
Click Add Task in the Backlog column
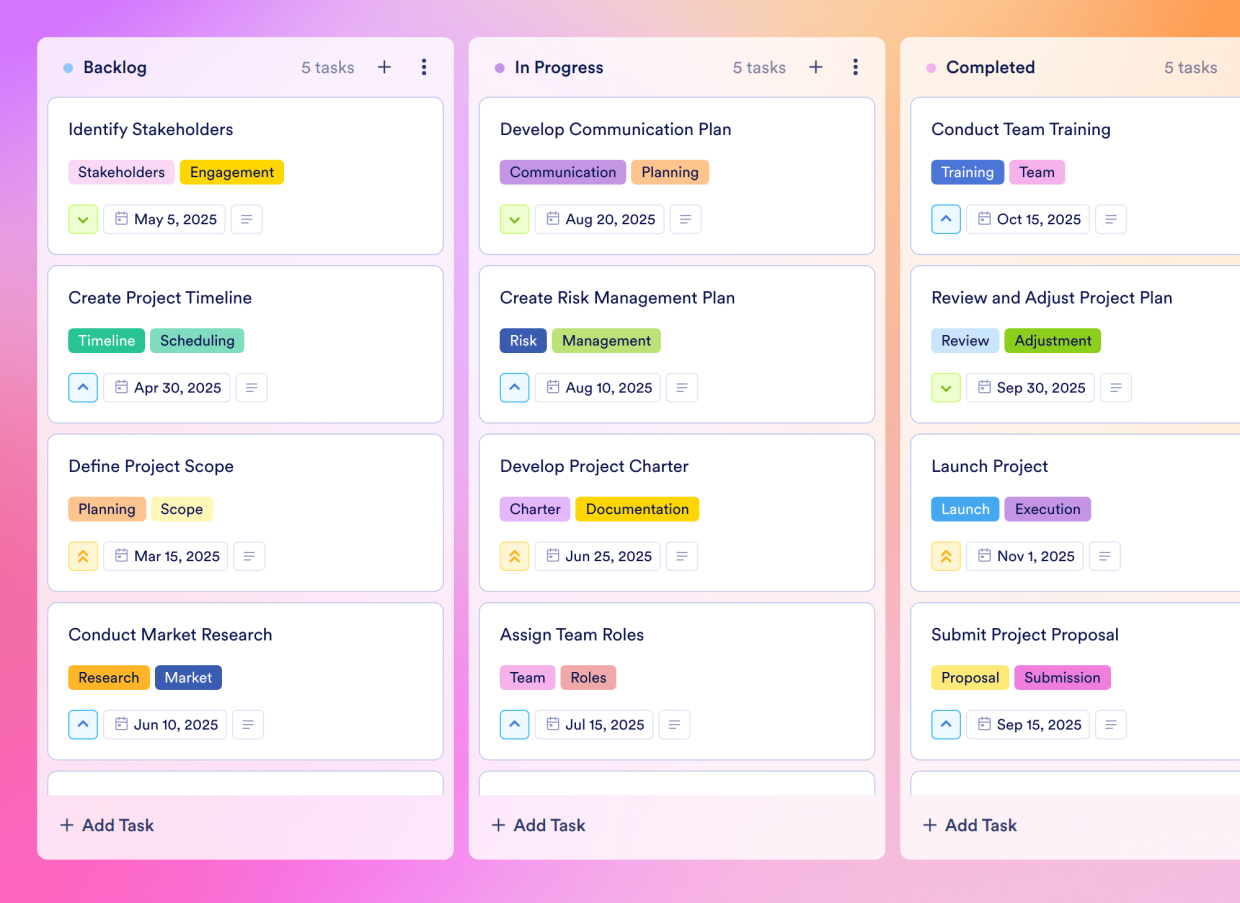point(106,825)
